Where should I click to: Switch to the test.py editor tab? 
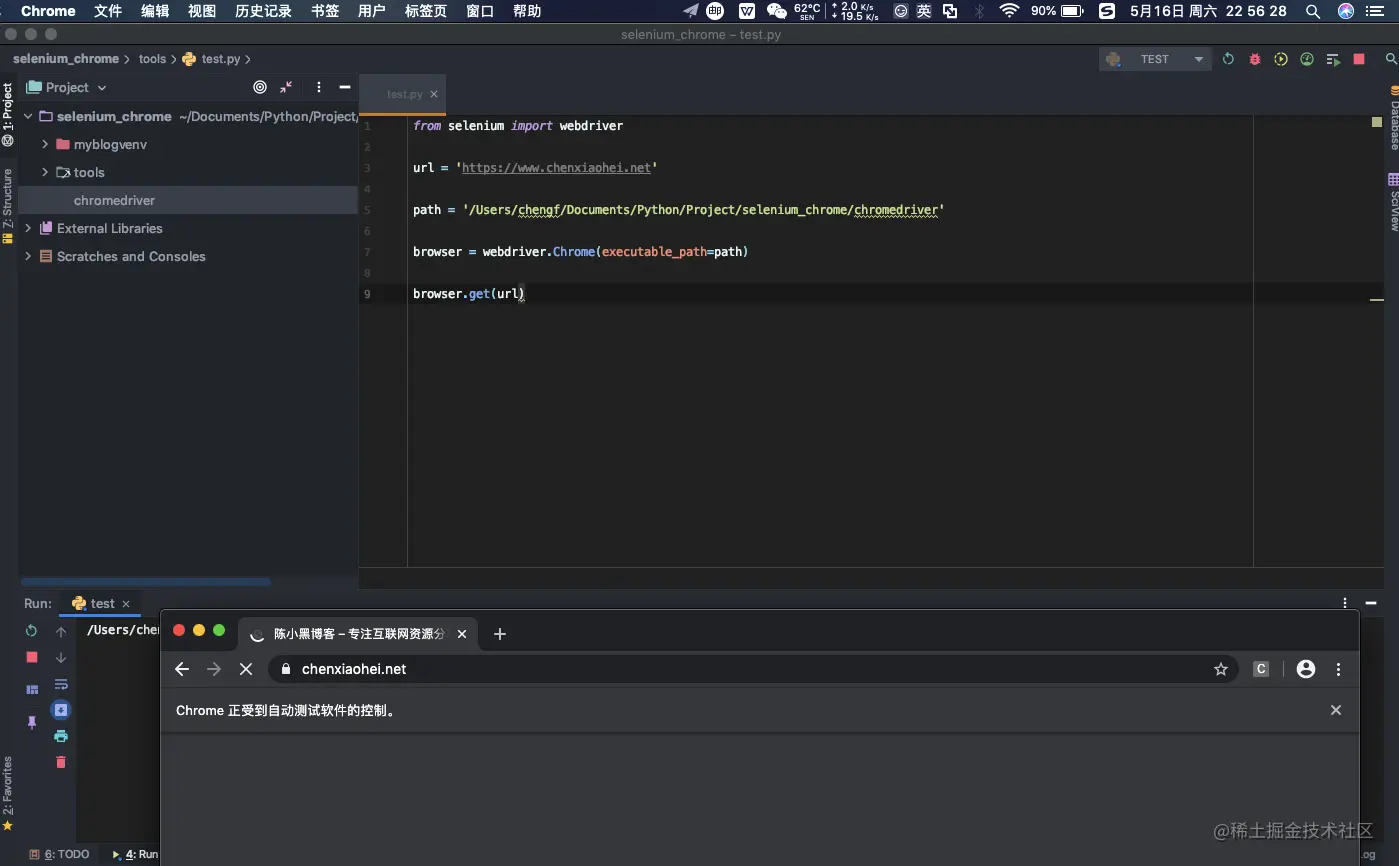click(404, 94)
